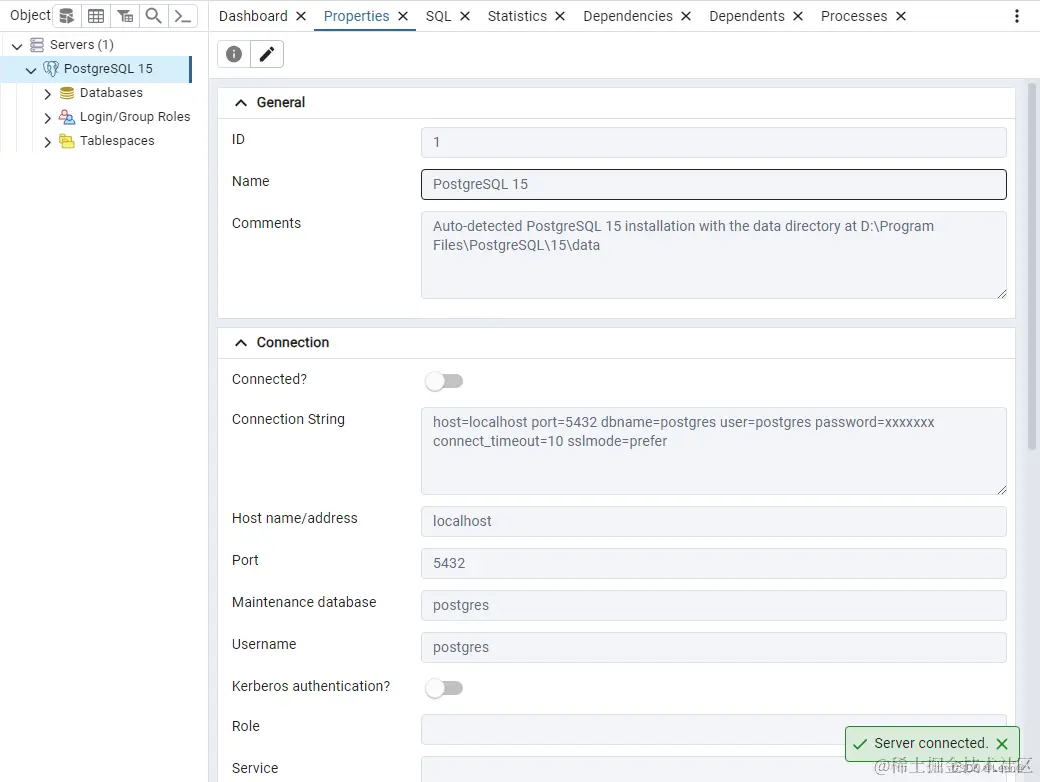Click the Servers group icon

37,44
